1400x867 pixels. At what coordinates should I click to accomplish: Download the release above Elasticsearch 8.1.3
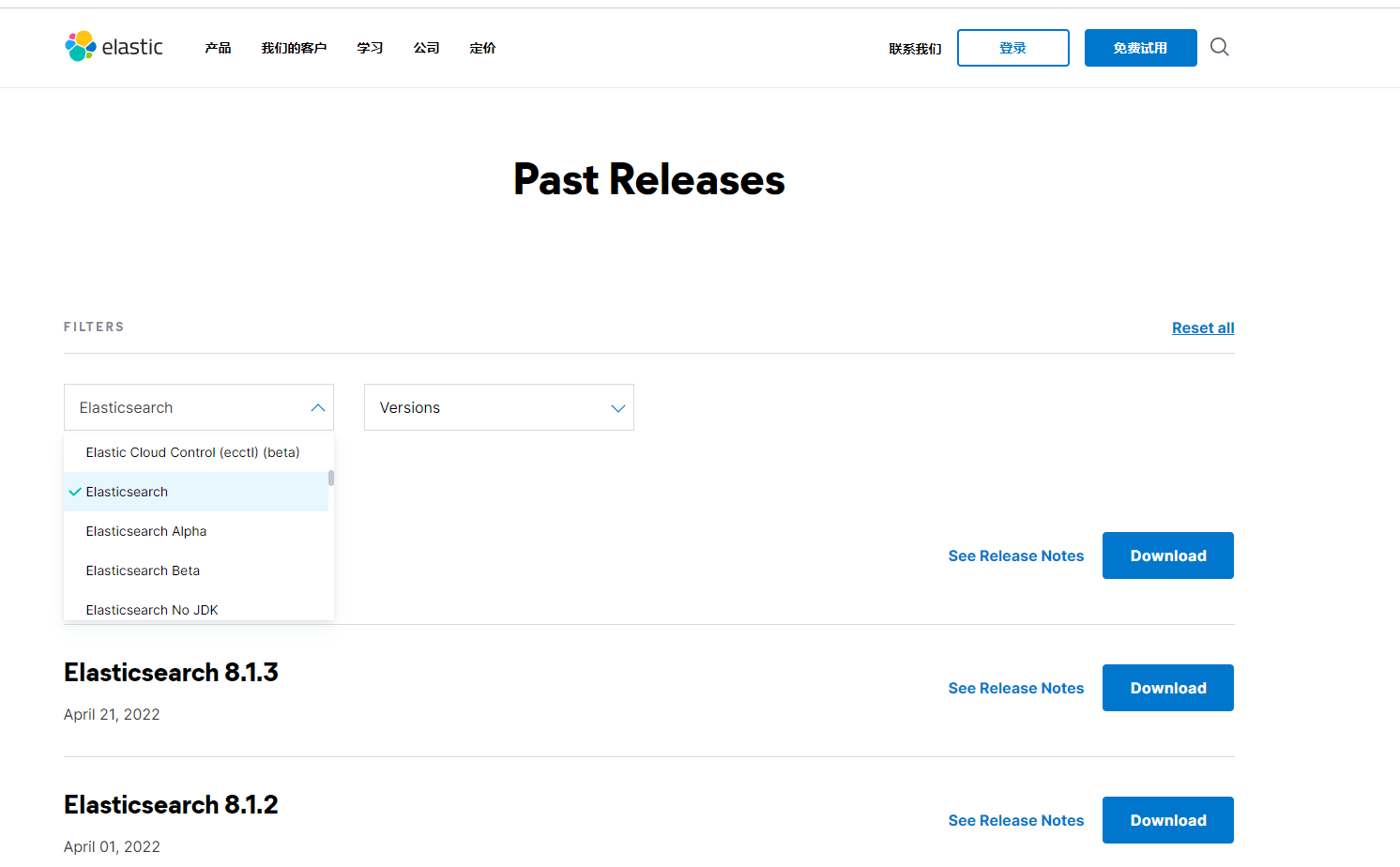pos(1168,555)
